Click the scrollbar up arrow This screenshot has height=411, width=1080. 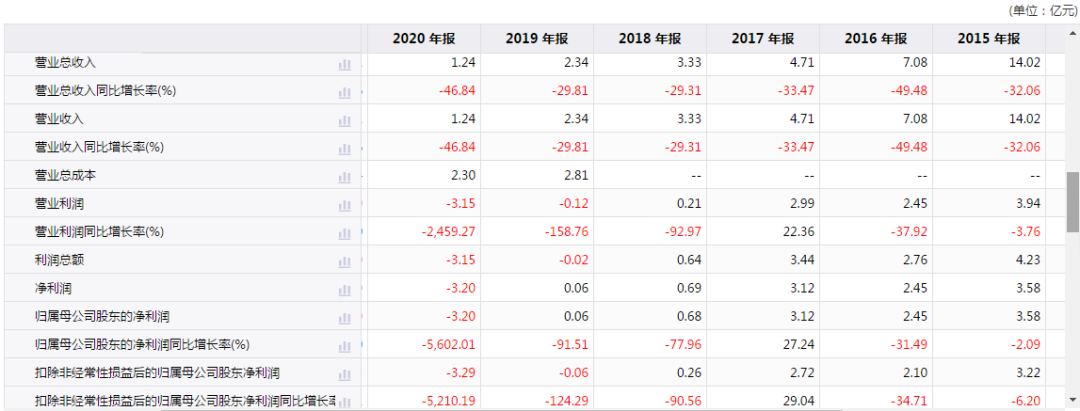(x=1072, y=32)
